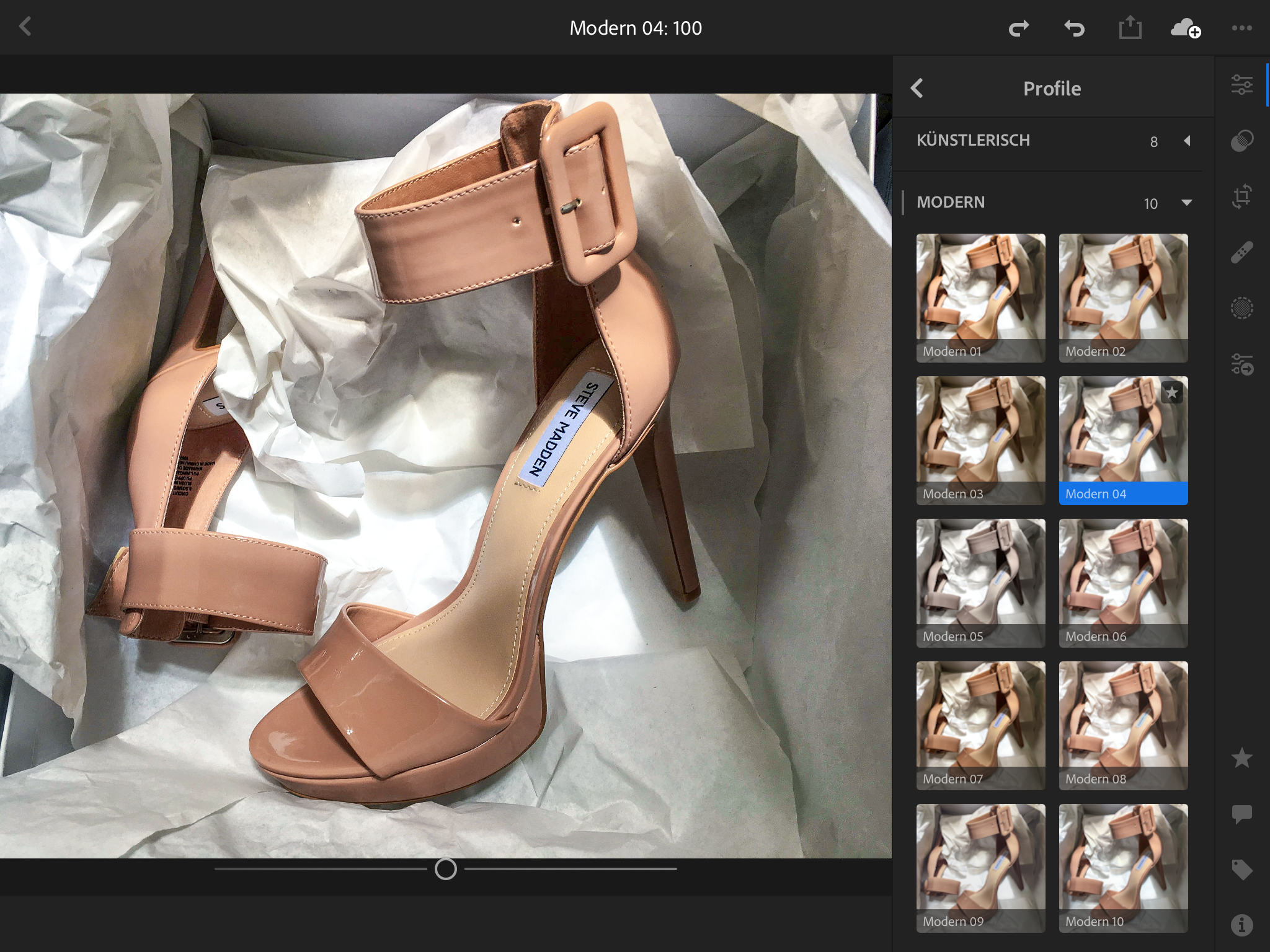Go back to the photo library
Viewport: 1270px width, 952px height.
[x=25, y=27]
